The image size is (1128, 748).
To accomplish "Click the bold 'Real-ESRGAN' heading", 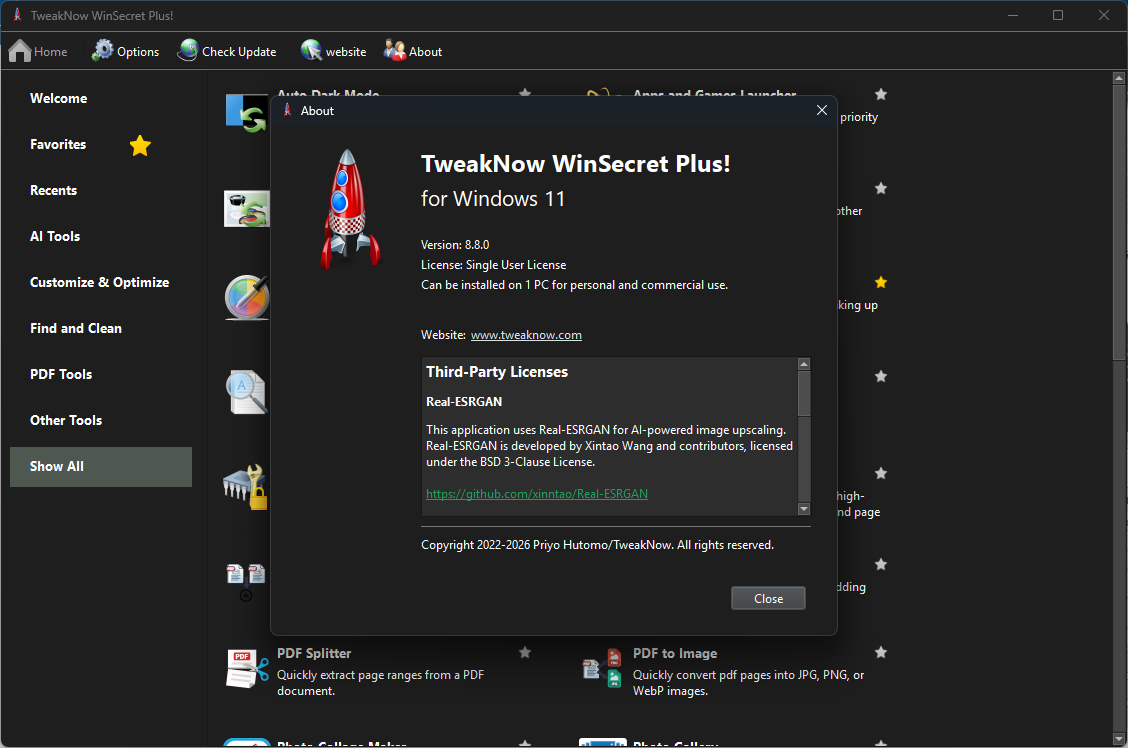I will 464,402.
